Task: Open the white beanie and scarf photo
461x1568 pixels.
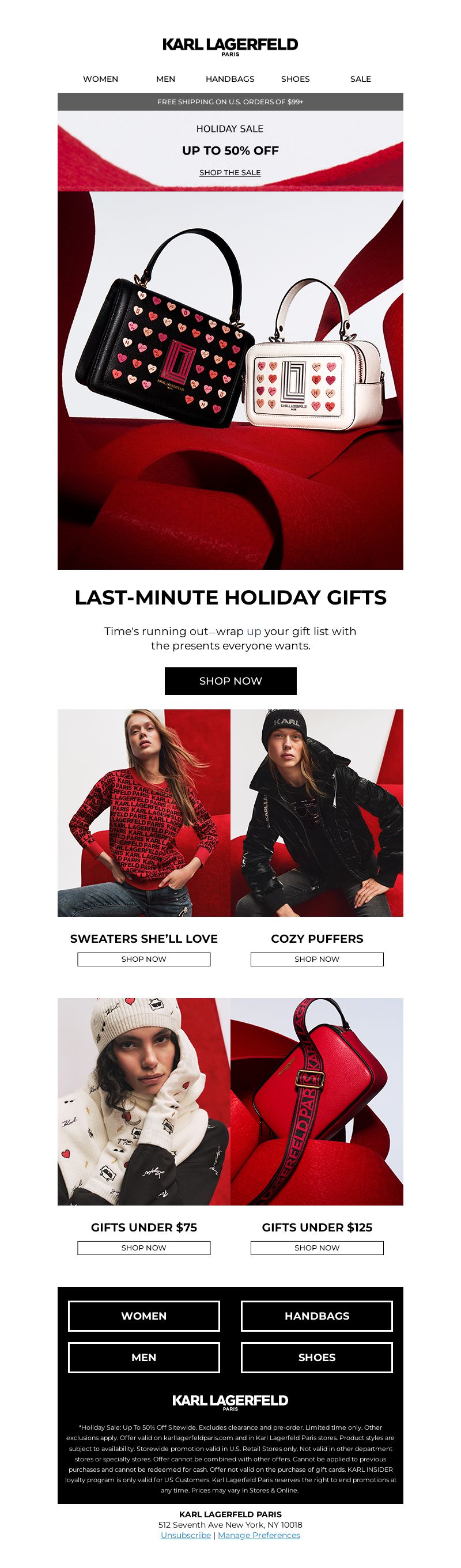Action: point(143,1102)
